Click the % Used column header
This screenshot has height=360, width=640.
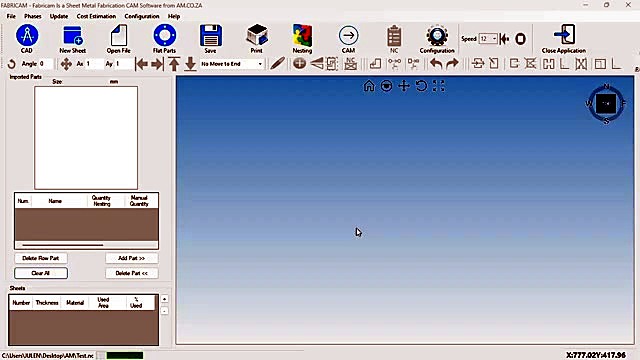[x=136, y=303]
